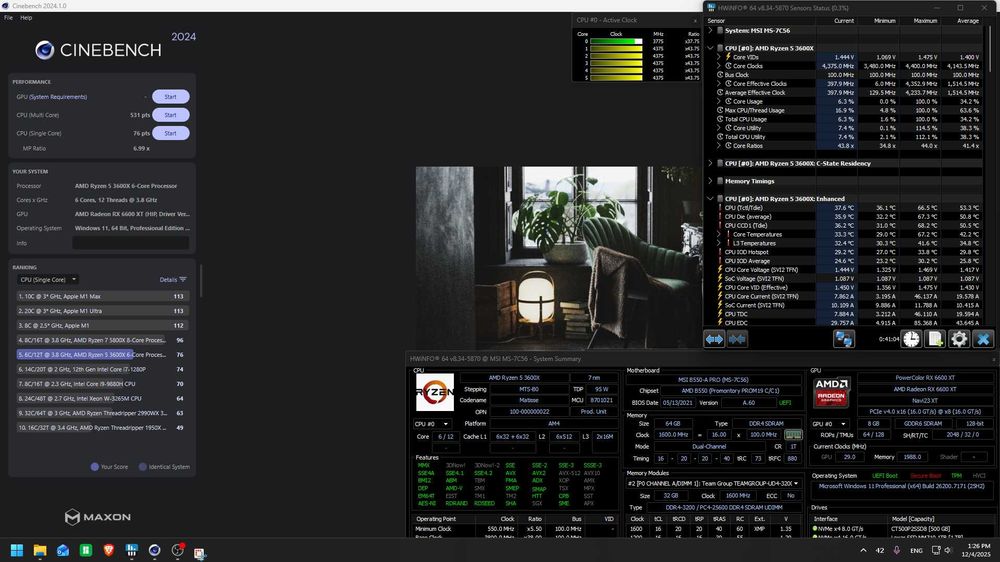Screen dimensions: 1000x562
Task: Expand Core VIDs sensor row
Action: pos(719,57)
